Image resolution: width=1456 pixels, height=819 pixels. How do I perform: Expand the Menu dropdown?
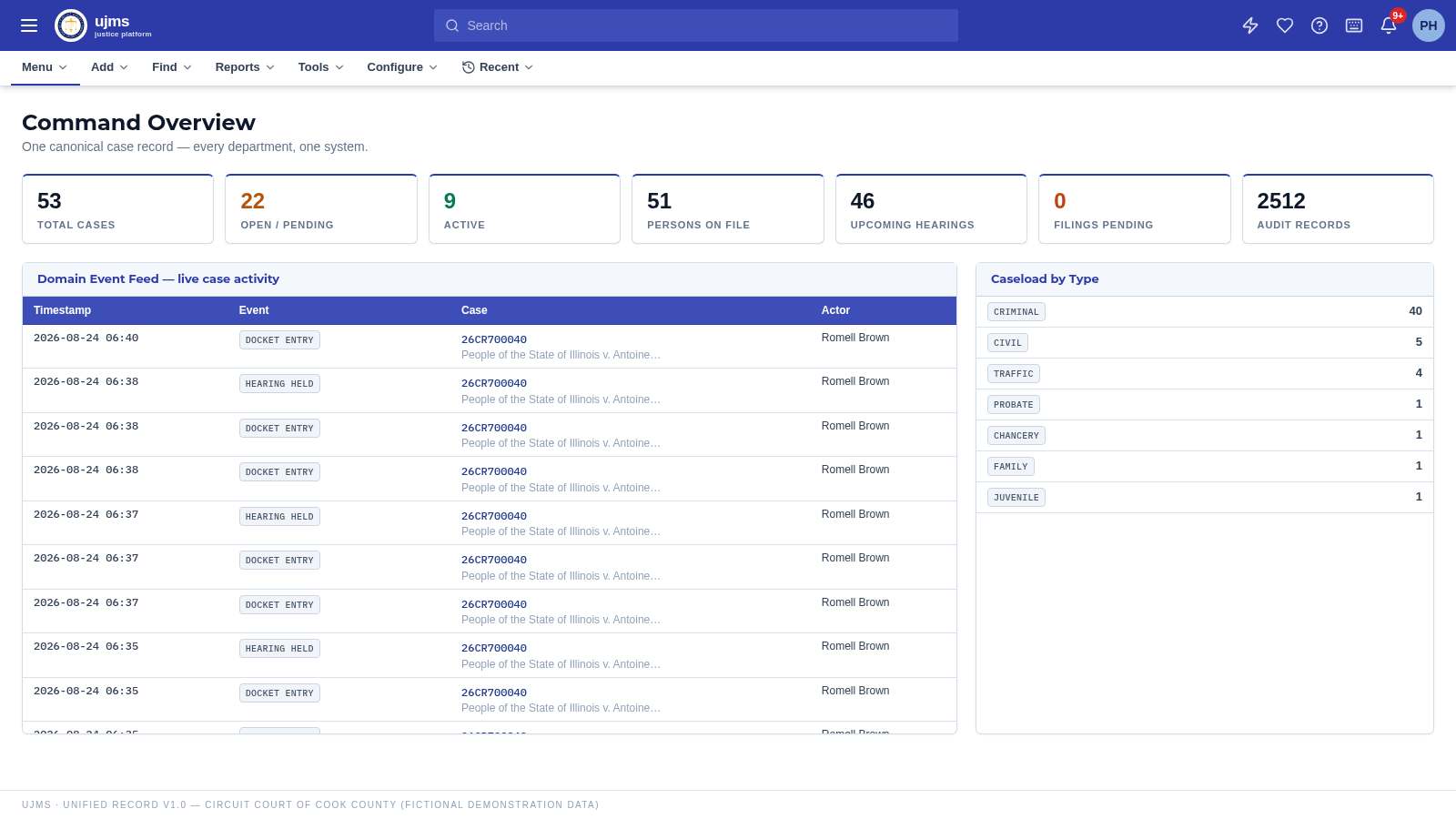45,67
